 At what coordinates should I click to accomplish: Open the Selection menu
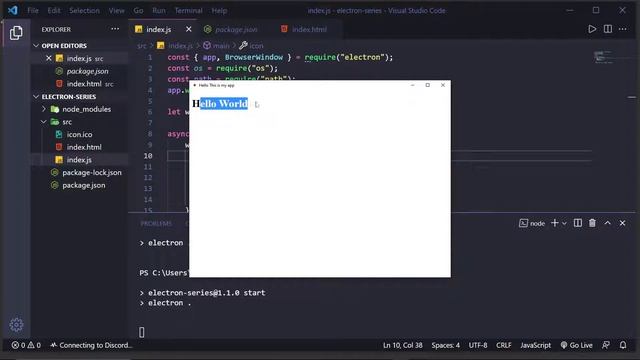pos(84,11)
